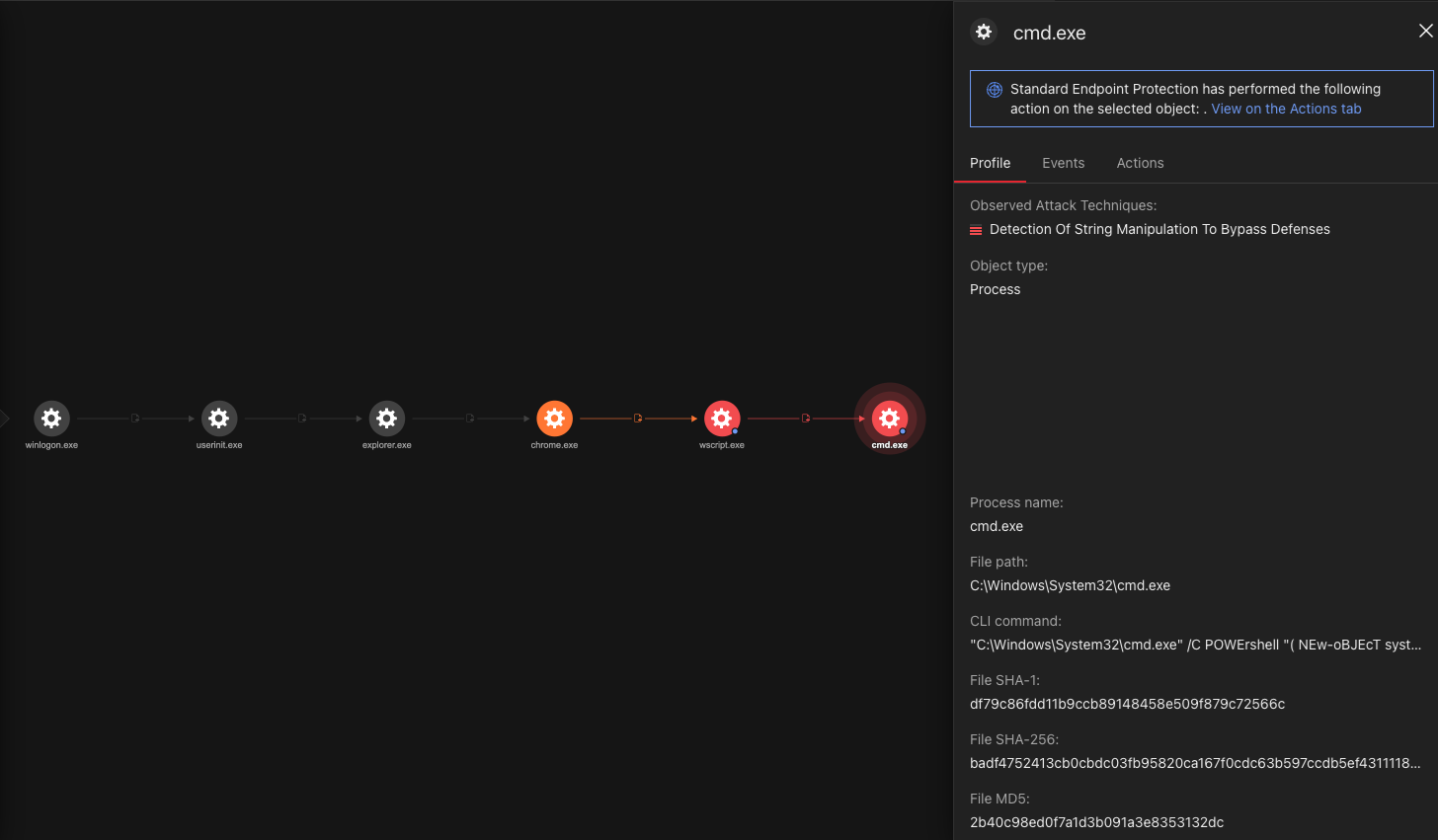Switch to the Profile tab

coord(990,163)
